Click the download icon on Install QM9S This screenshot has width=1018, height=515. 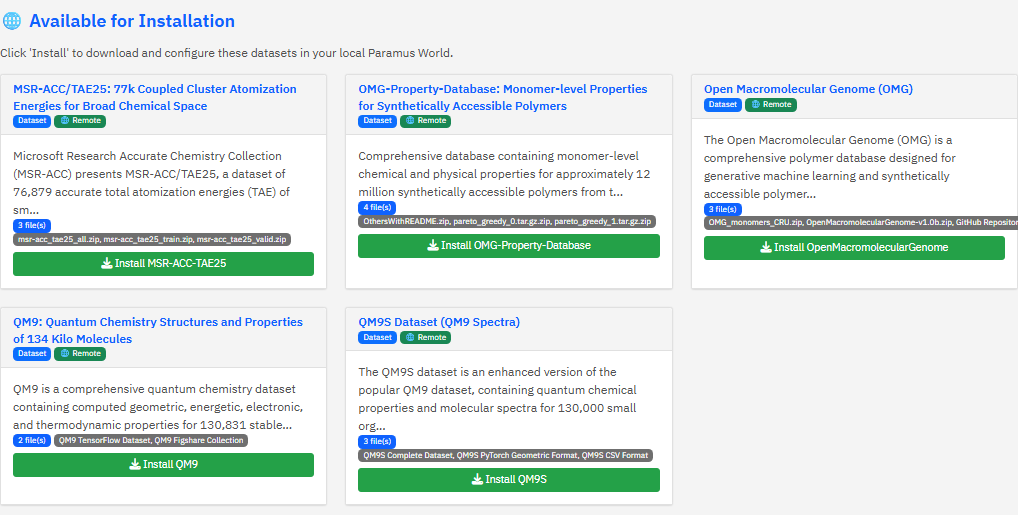point(477,480)
